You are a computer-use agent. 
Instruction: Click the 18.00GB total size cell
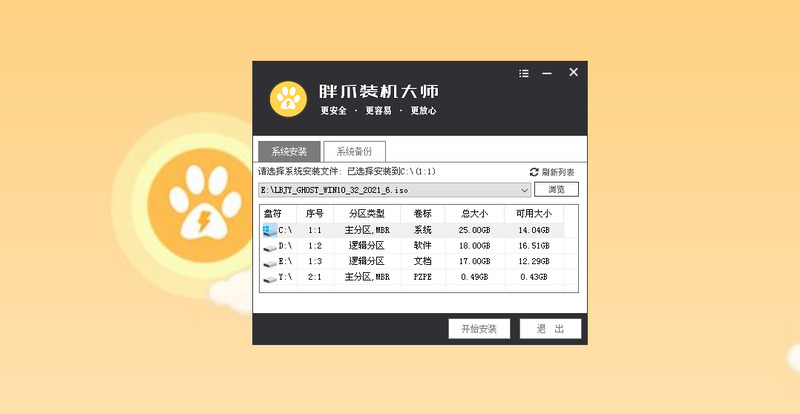coord(474,246)
